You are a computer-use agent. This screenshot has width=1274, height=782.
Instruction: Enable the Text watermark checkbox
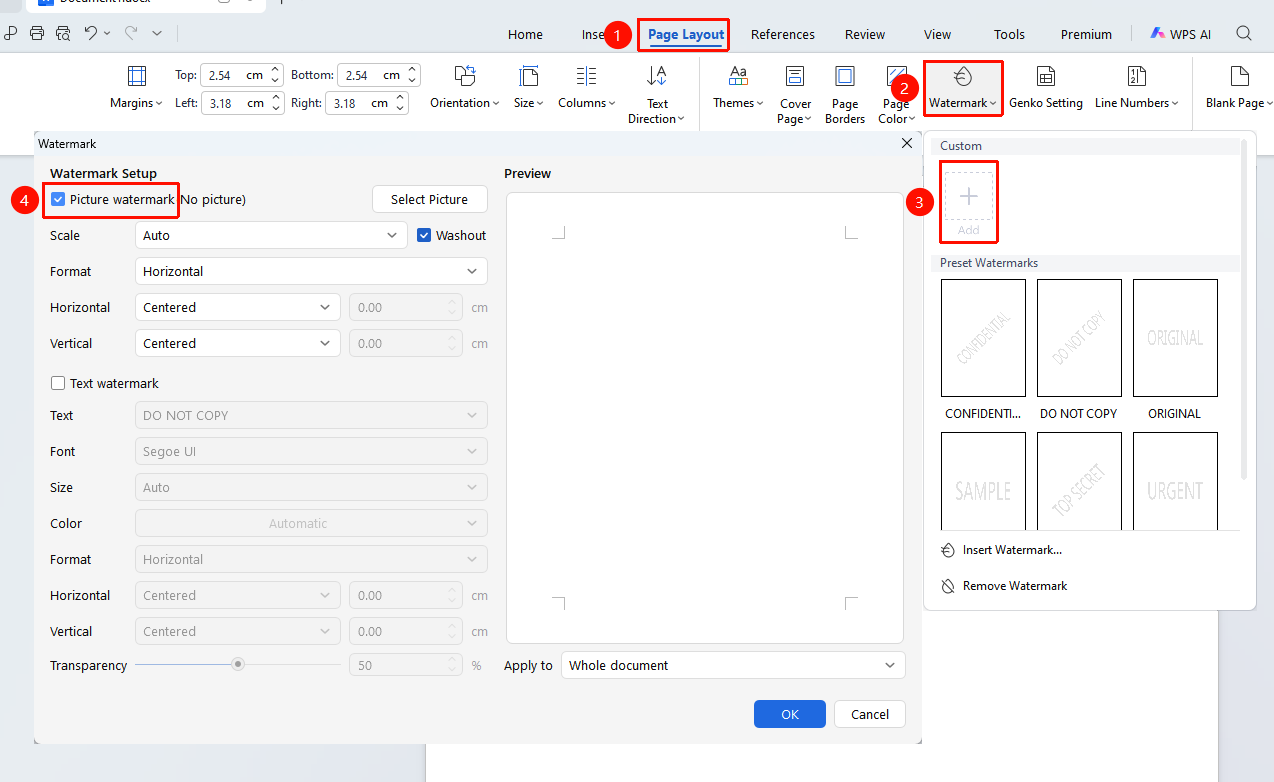(x=58, y=384)
